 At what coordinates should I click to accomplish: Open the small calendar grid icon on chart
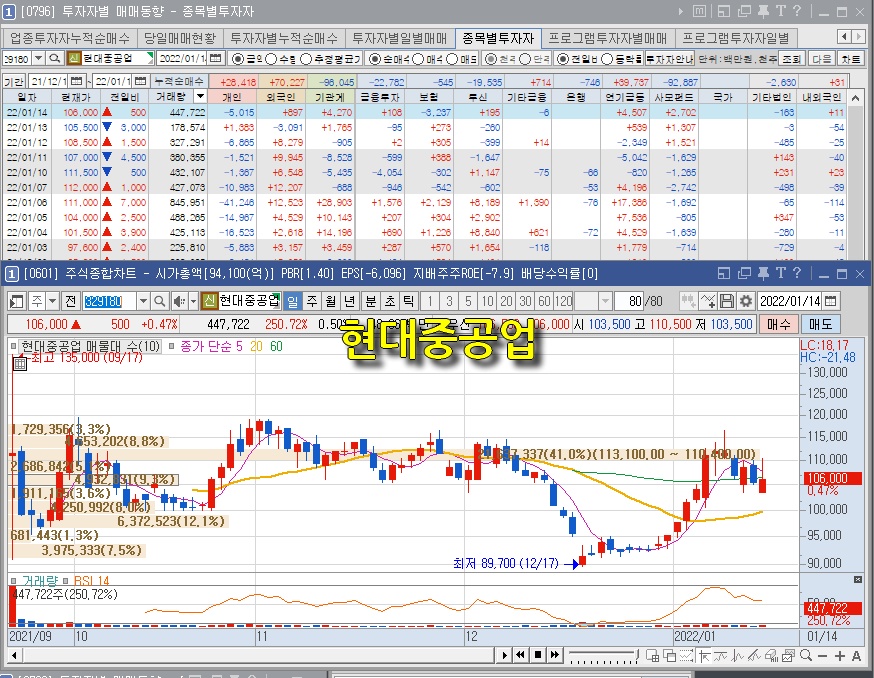click(x=20, y=364)
